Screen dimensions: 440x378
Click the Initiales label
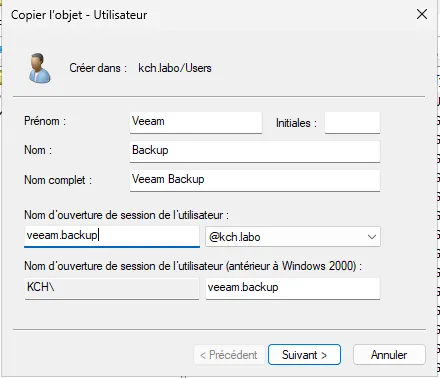(x=296, y=123)
